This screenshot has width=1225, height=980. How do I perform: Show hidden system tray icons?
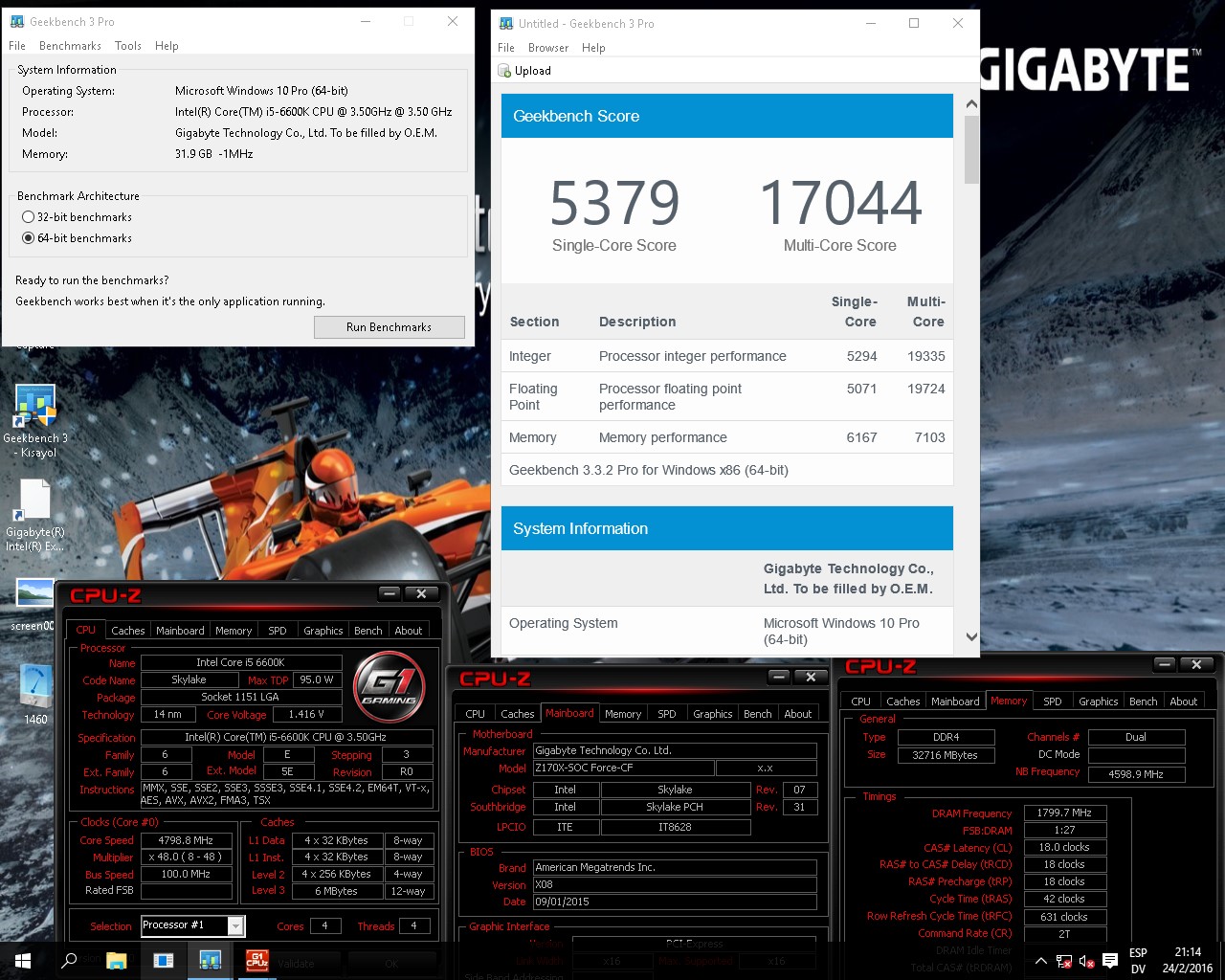(x=1041, y=961)
